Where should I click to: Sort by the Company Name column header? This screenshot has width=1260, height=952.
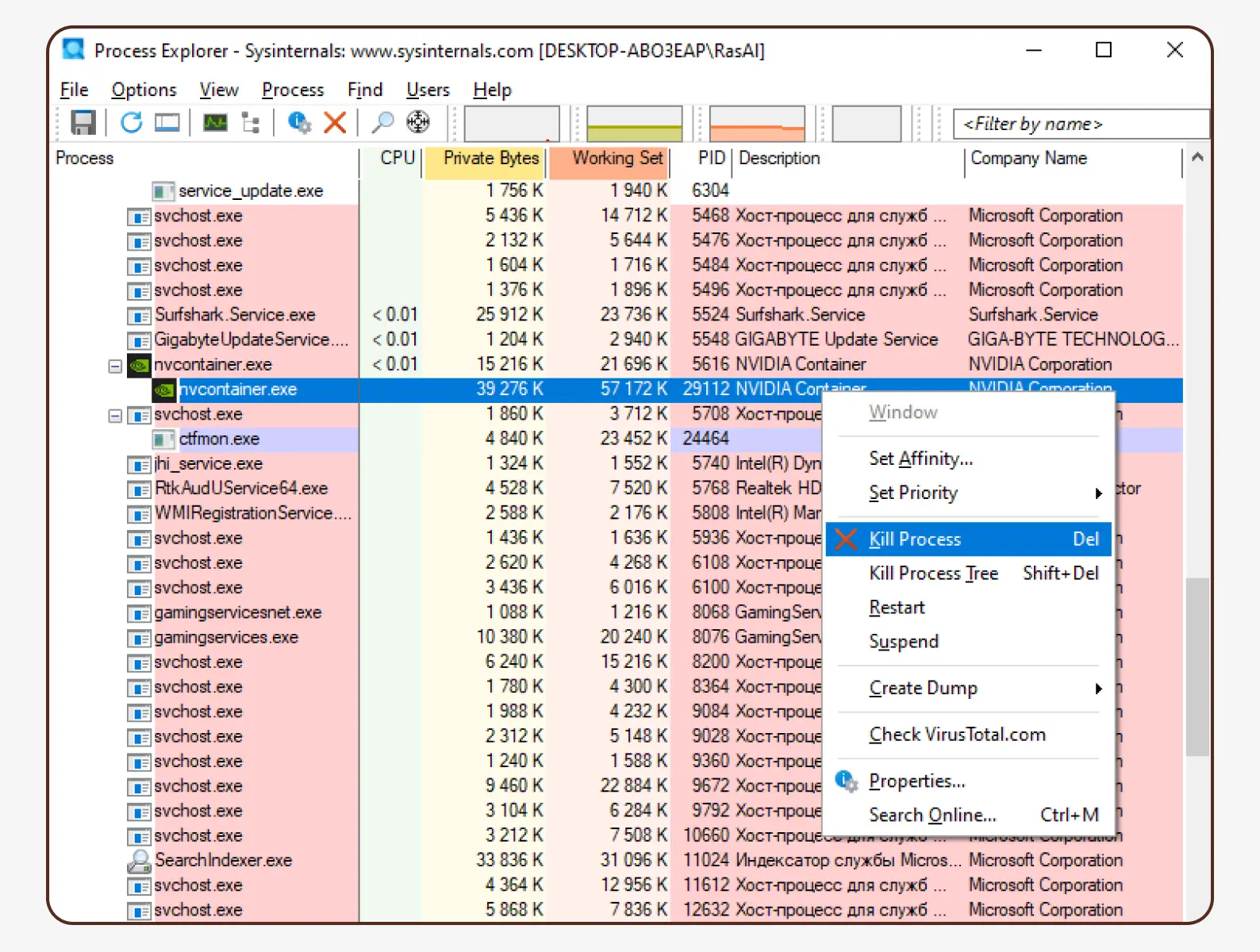[x=1074, y=159]
